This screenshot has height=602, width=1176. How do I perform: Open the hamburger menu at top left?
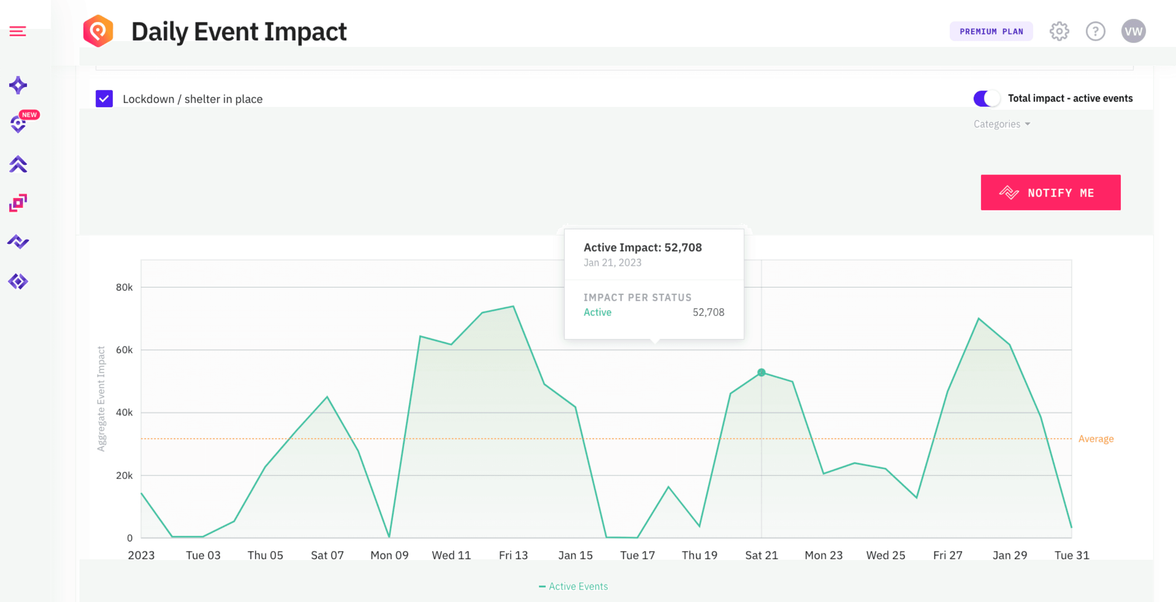tap(17, 31)
